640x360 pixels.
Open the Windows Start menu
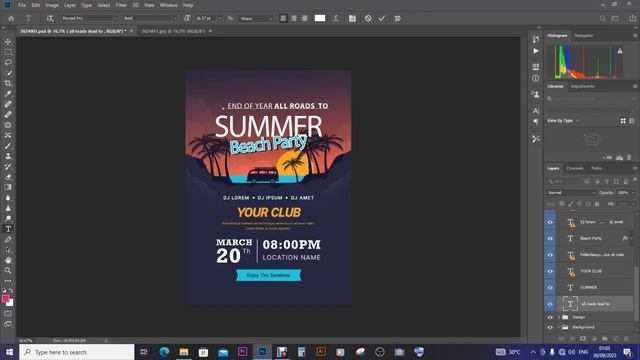coord(9,352)
